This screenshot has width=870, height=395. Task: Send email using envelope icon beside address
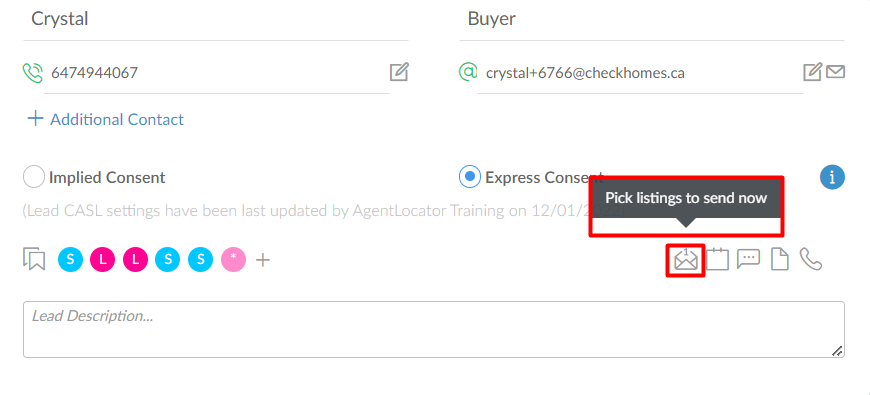tap(836, 72)
